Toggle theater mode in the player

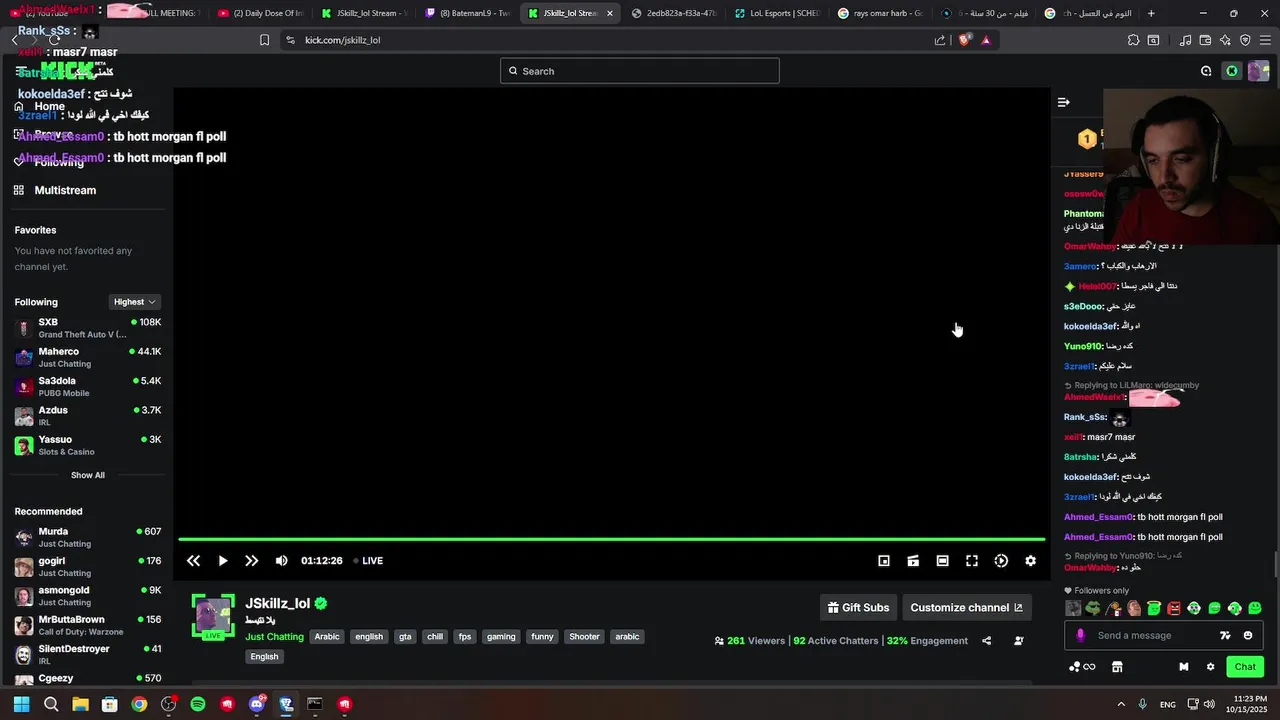click(x=942, y=561)
